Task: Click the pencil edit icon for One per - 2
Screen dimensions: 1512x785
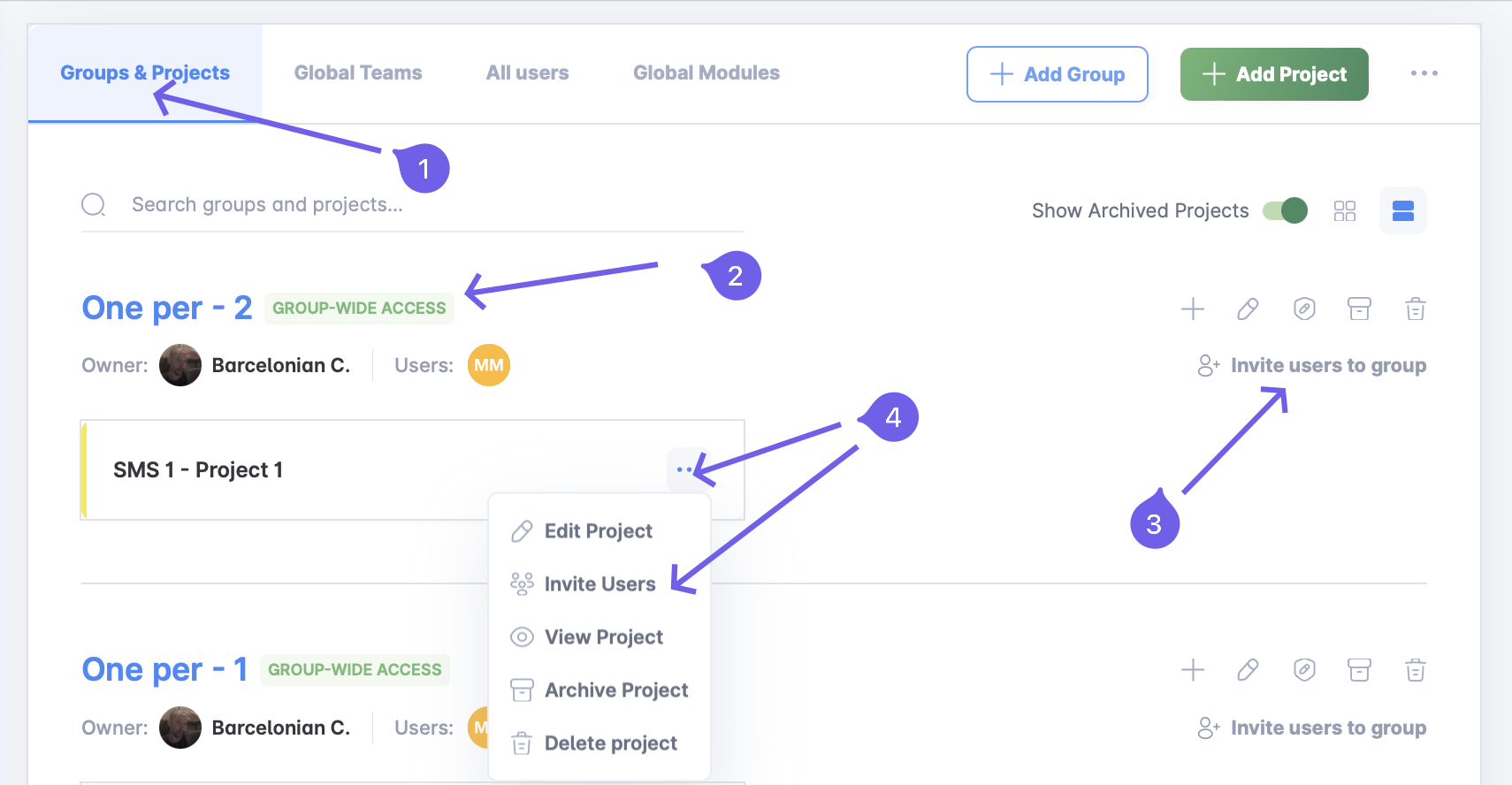Action: click(x=1248, y=309)
